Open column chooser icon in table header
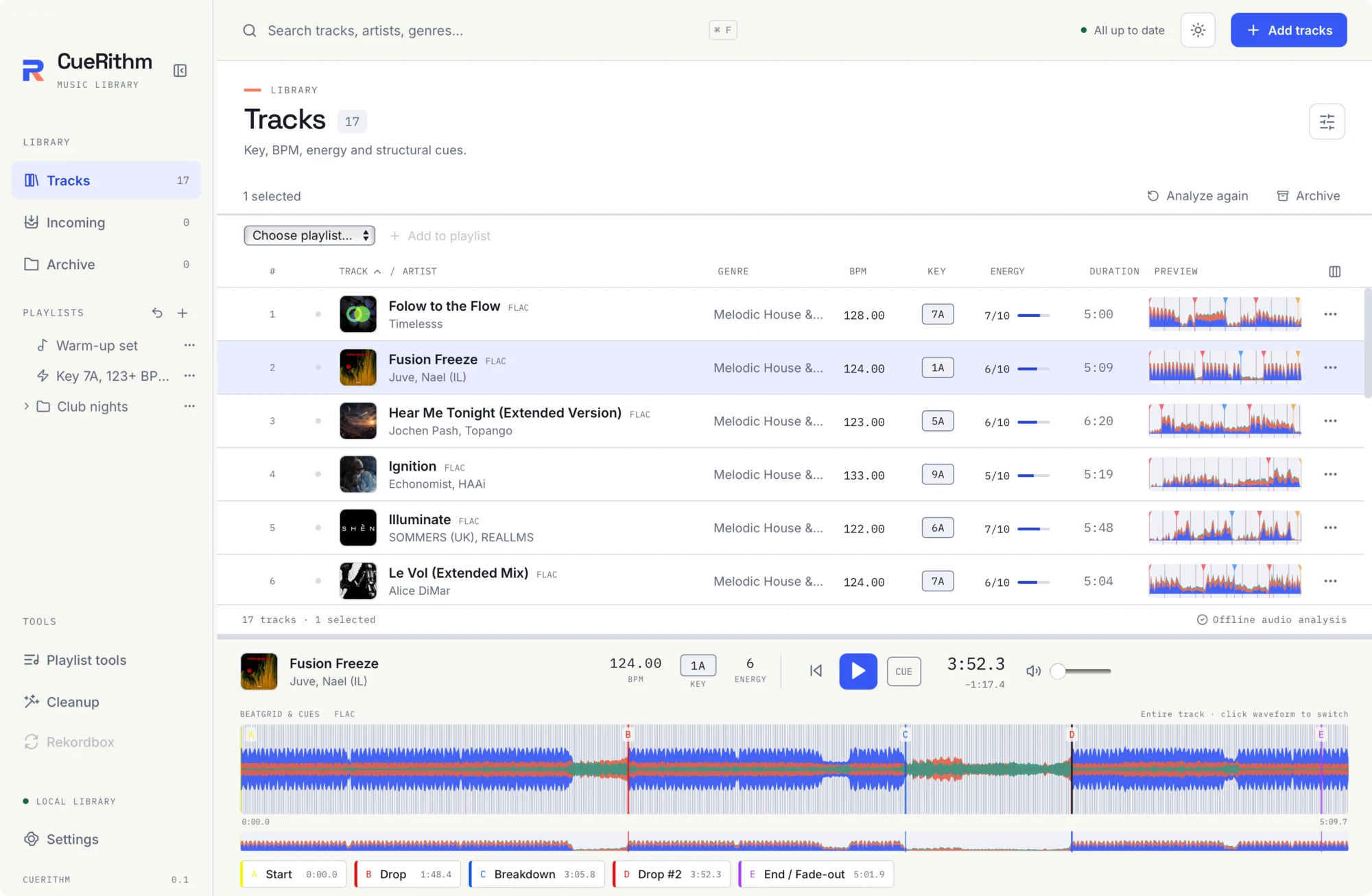Screen dimensions: 1372x896 click(1334, 272)
